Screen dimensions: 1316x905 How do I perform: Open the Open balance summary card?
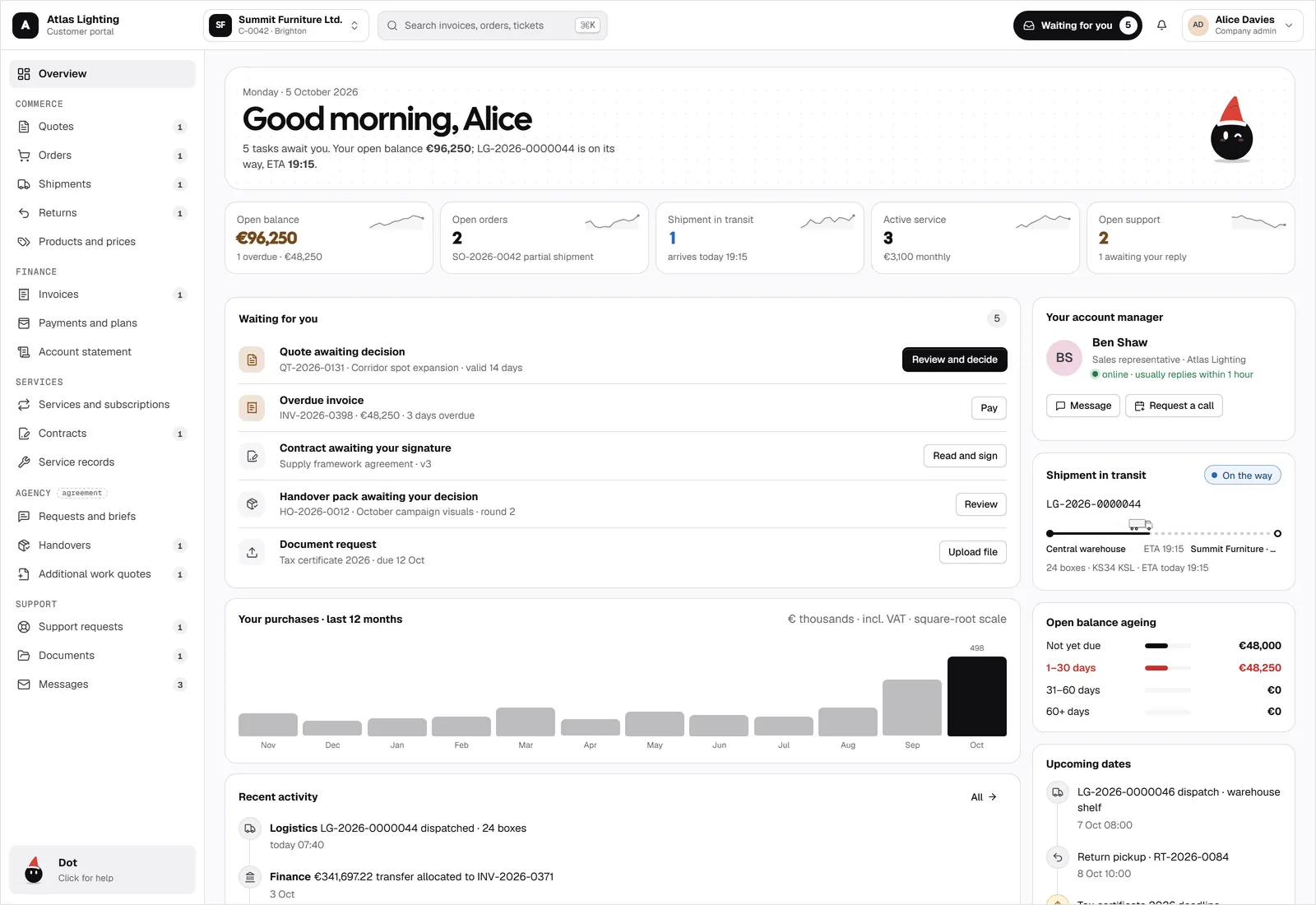point(329,238)
